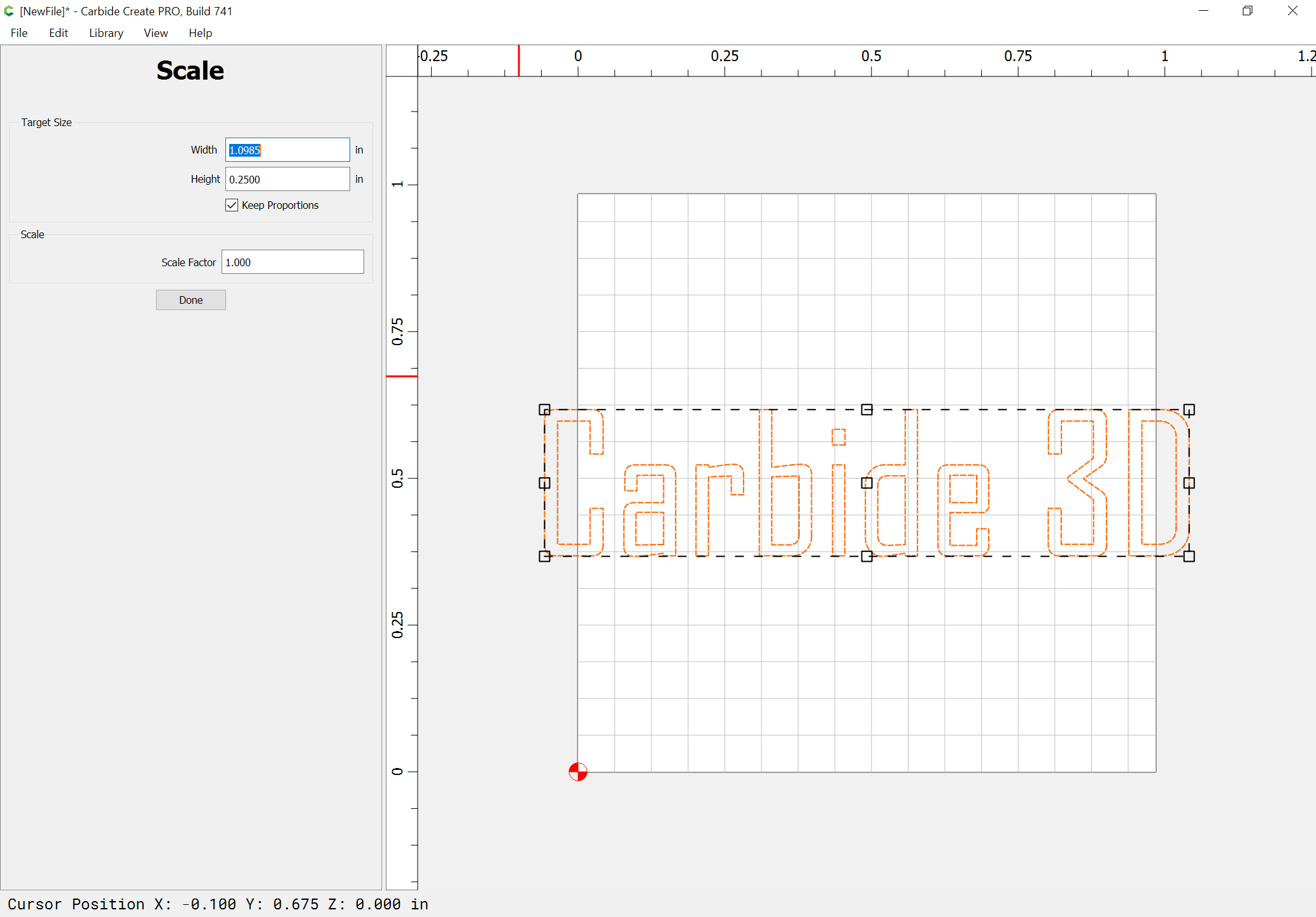This screenshot has height=917, width=1316.
Task: Toggle the Keep Proportions checkbox
Action: 232,205
